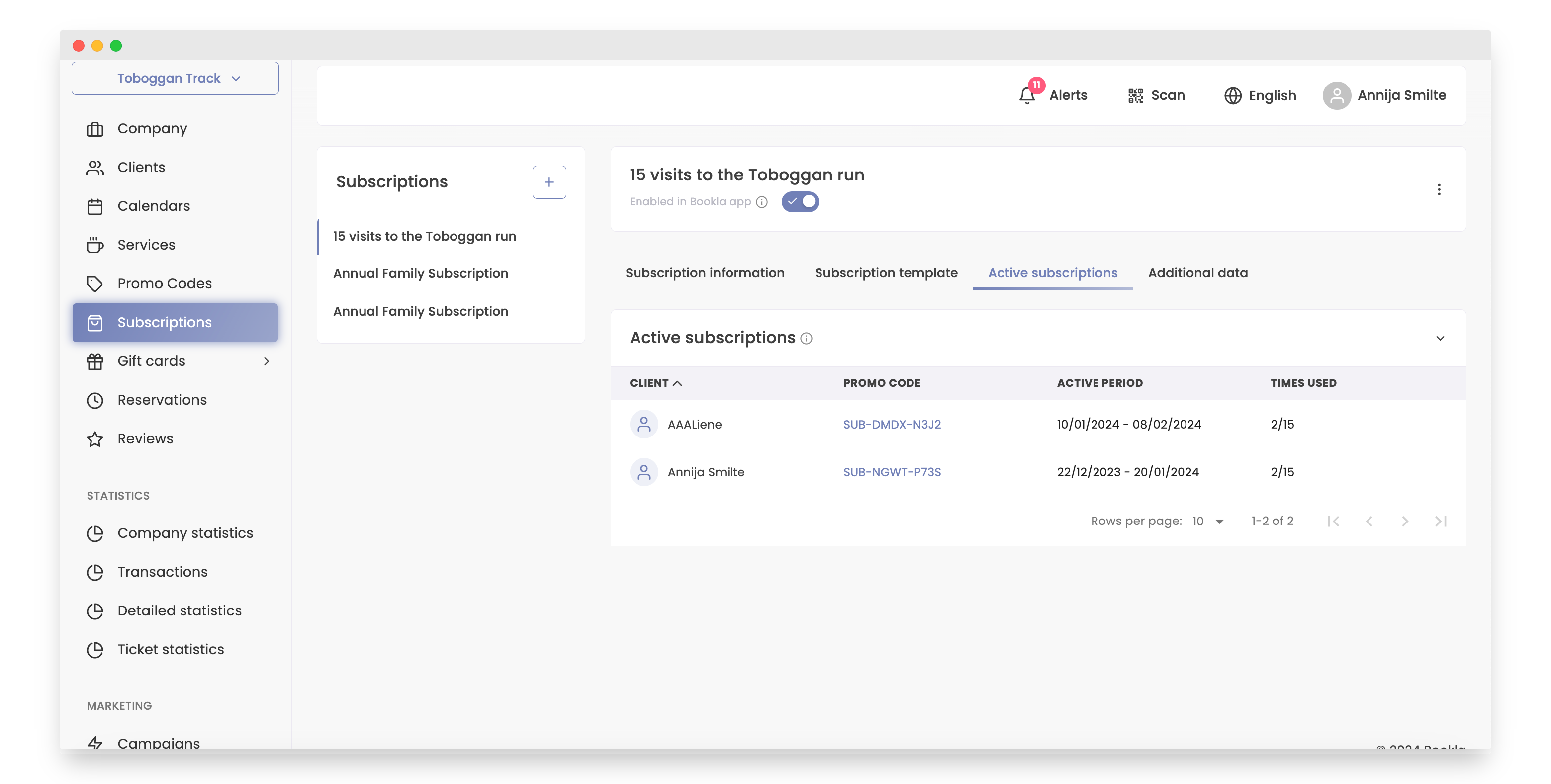Open the Reservations clock icon
Screen dimensions: 1551x784
(x=95, y=400)
